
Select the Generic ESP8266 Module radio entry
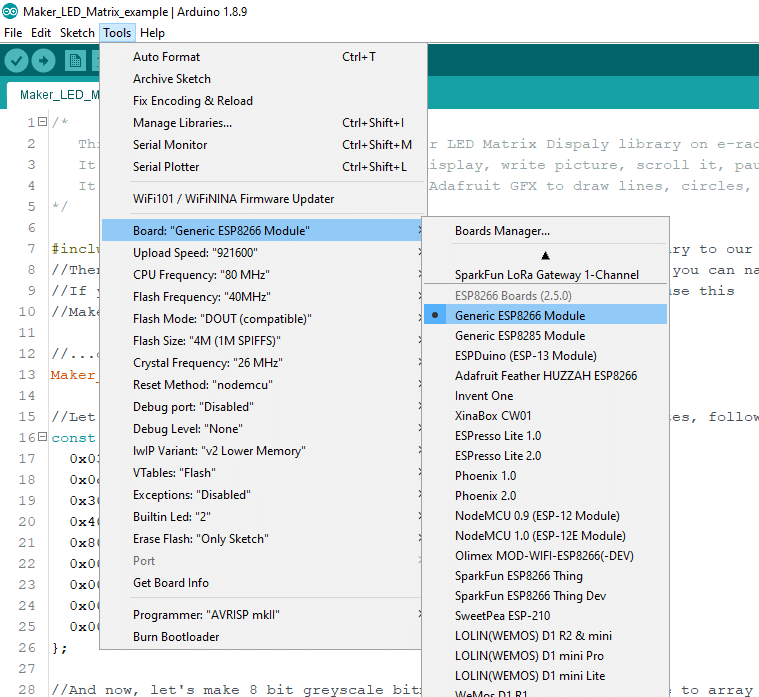520,315
